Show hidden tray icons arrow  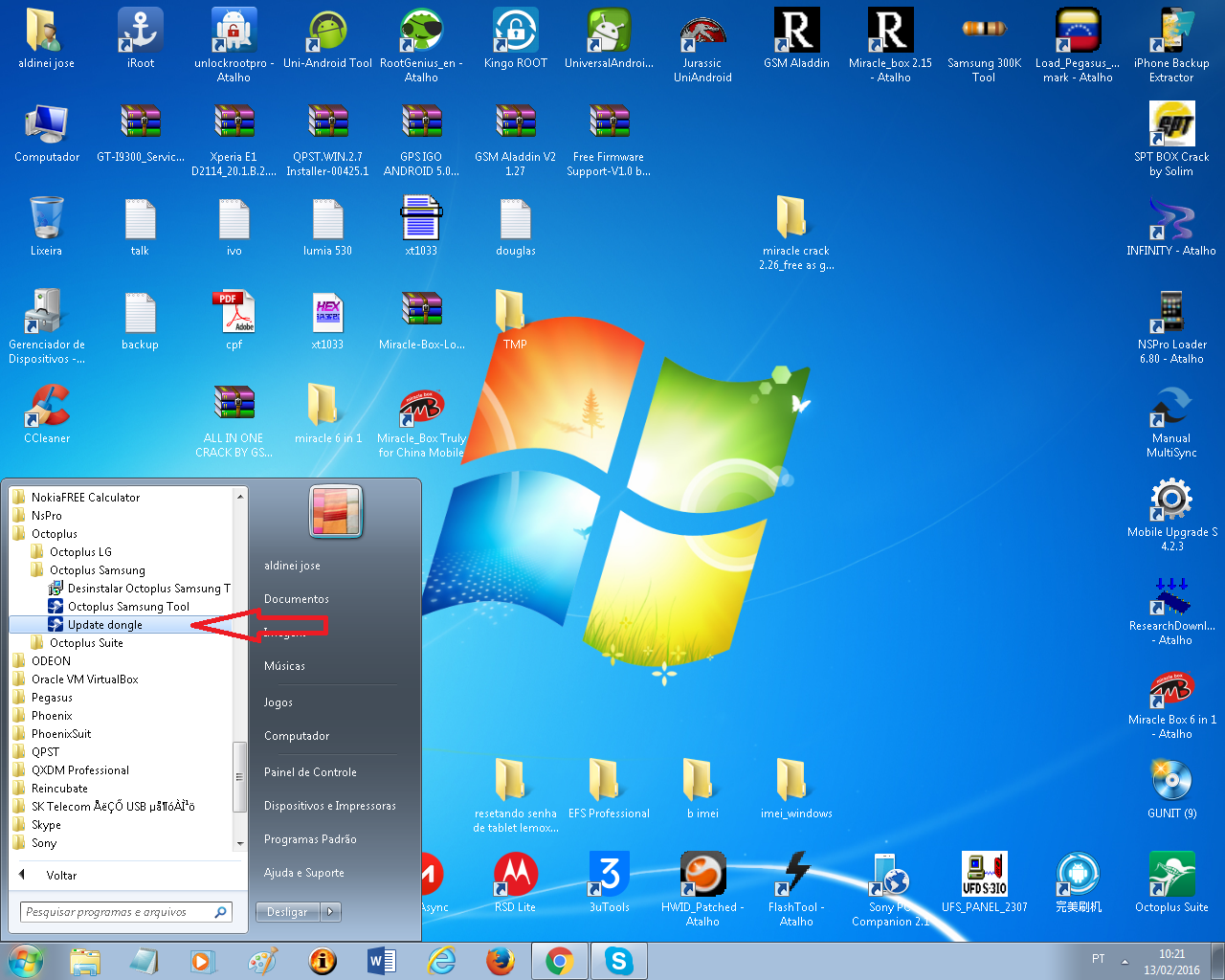point(1125,961)
